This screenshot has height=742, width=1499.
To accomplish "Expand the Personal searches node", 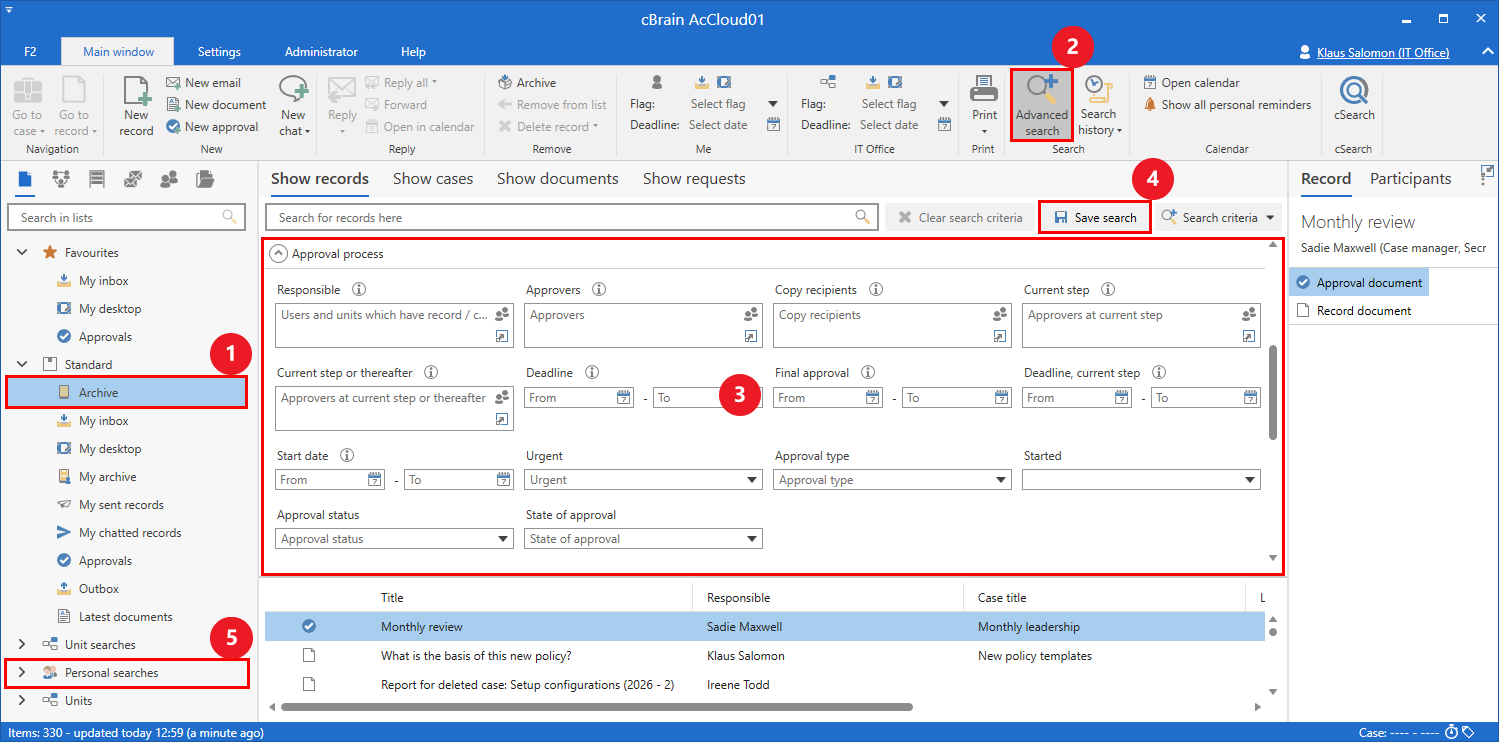I will (21, 673).
